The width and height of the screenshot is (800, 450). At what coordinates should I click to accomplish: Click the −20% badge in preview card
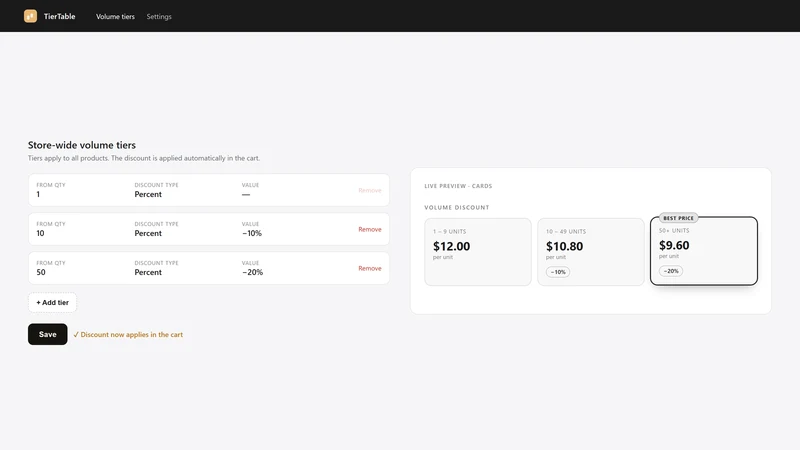pos(671,271)
